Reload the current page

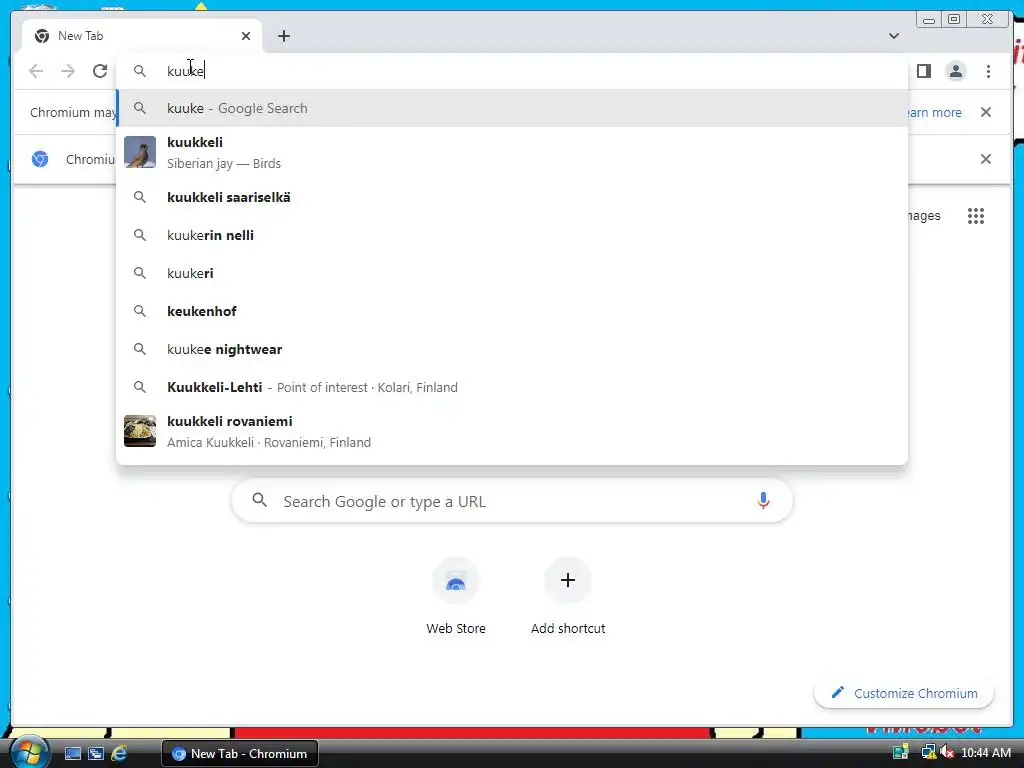click(100, 71)
